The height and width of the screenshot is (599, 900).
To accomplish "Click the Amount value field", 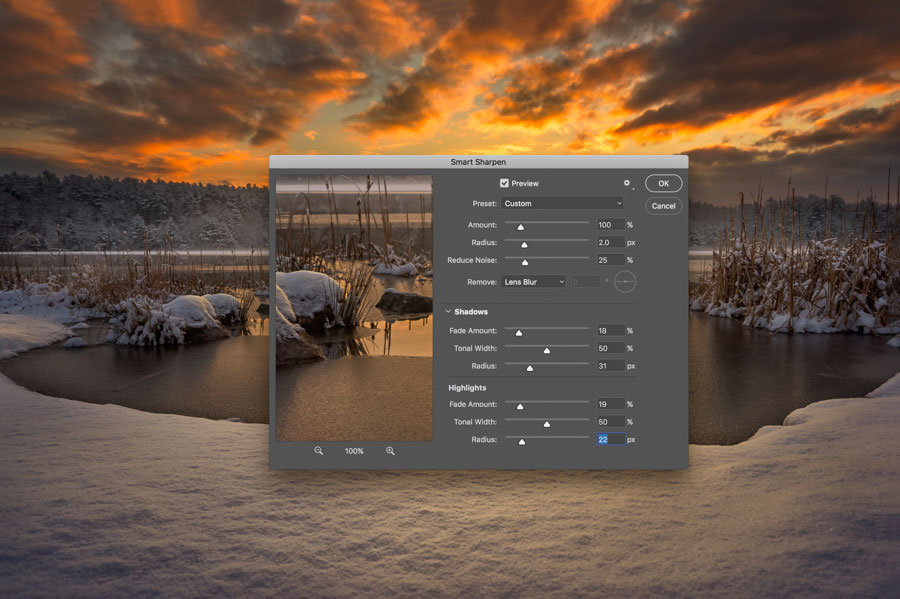I will [610, 225].
